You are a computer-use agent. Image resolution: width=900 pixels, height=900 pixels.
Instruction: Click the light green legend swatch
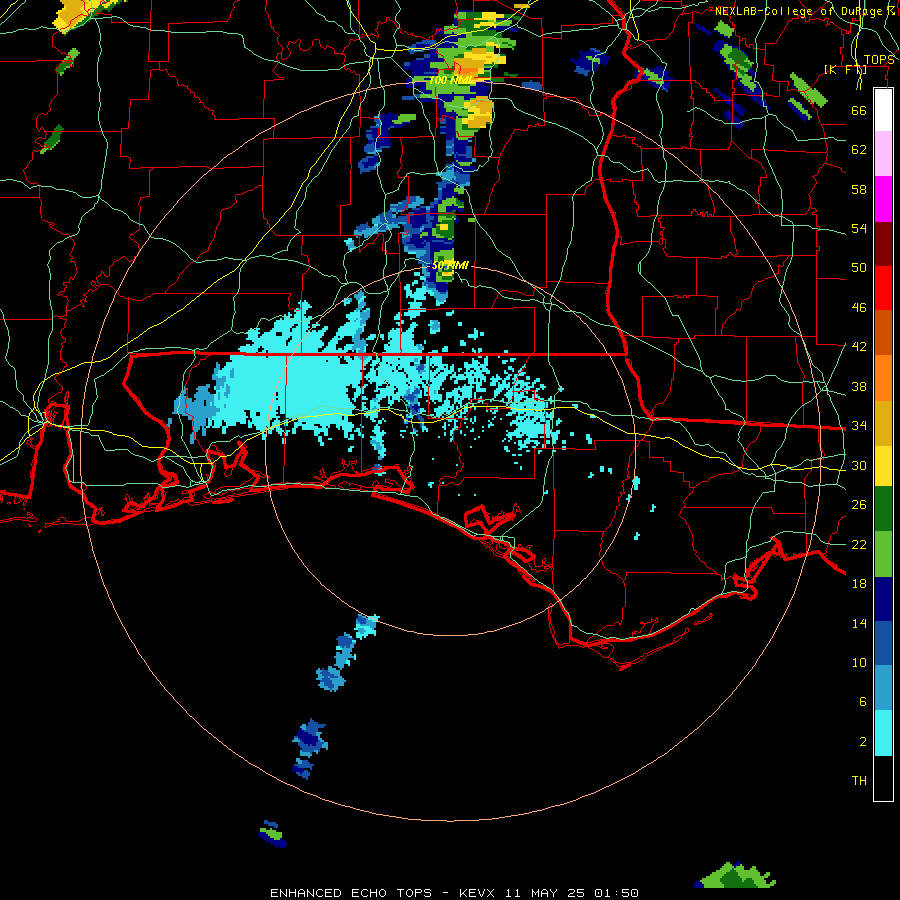[883, 554]
